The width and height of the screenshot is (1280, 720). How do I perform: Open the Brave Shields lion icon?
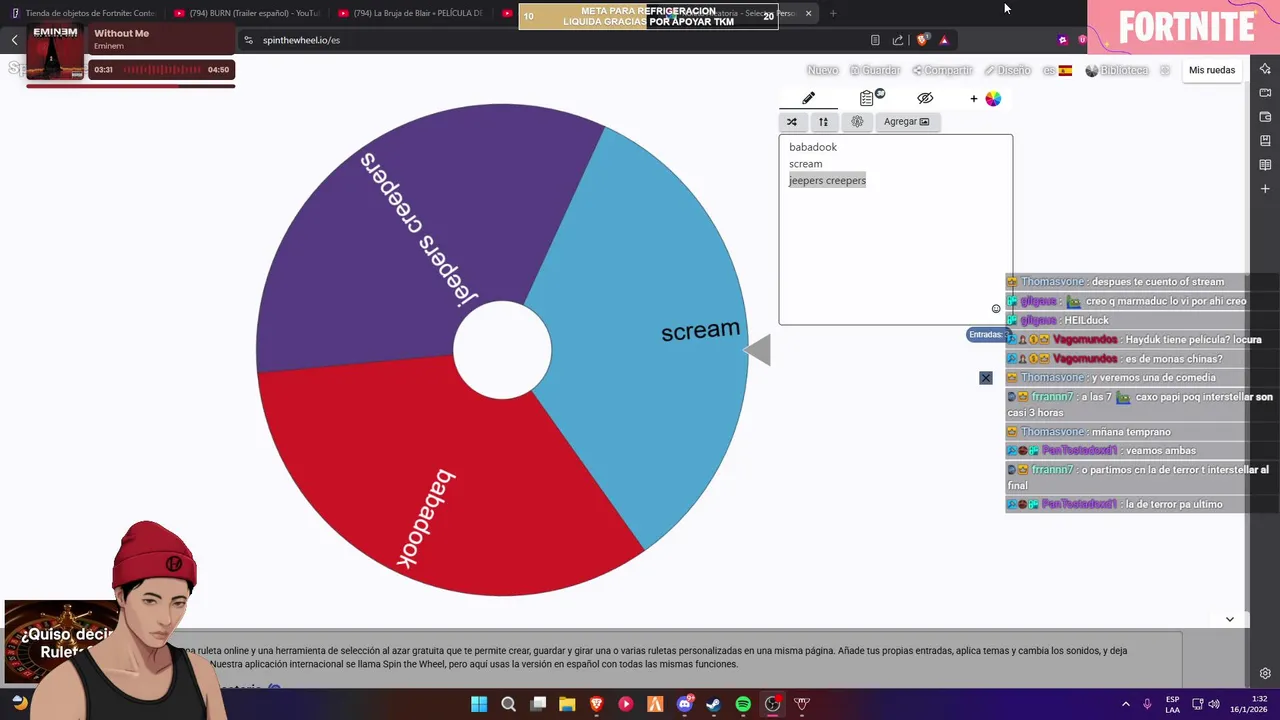pyautogui.click(x=922, y=40)
